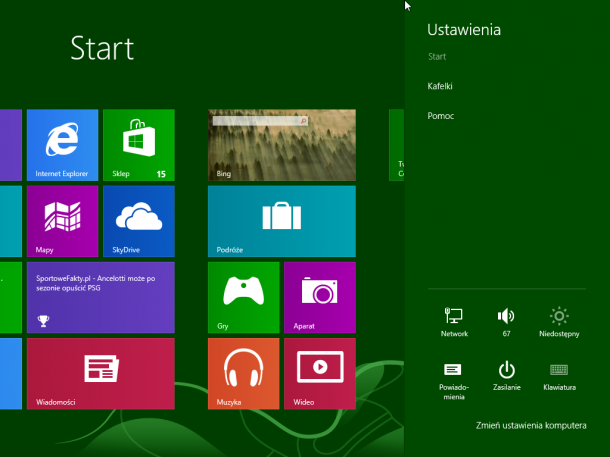Open the SportoweFakty.pl sports news tile

[100, 297]
